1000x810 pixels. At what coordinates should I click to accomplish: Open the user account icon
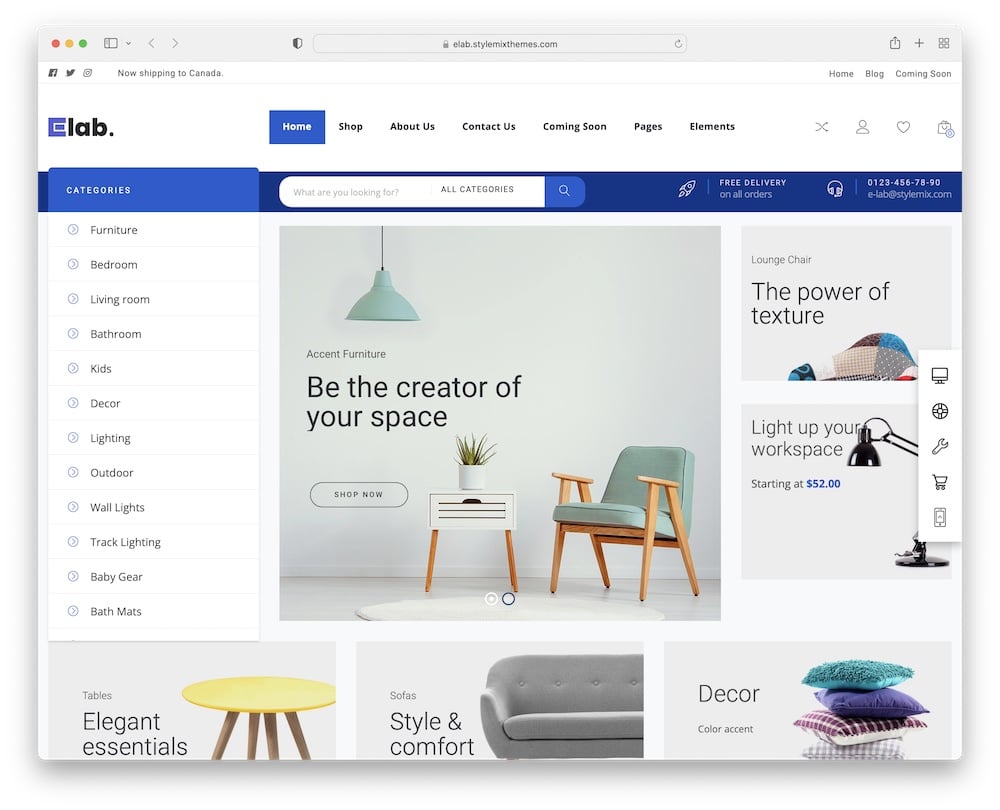(862, 127)
